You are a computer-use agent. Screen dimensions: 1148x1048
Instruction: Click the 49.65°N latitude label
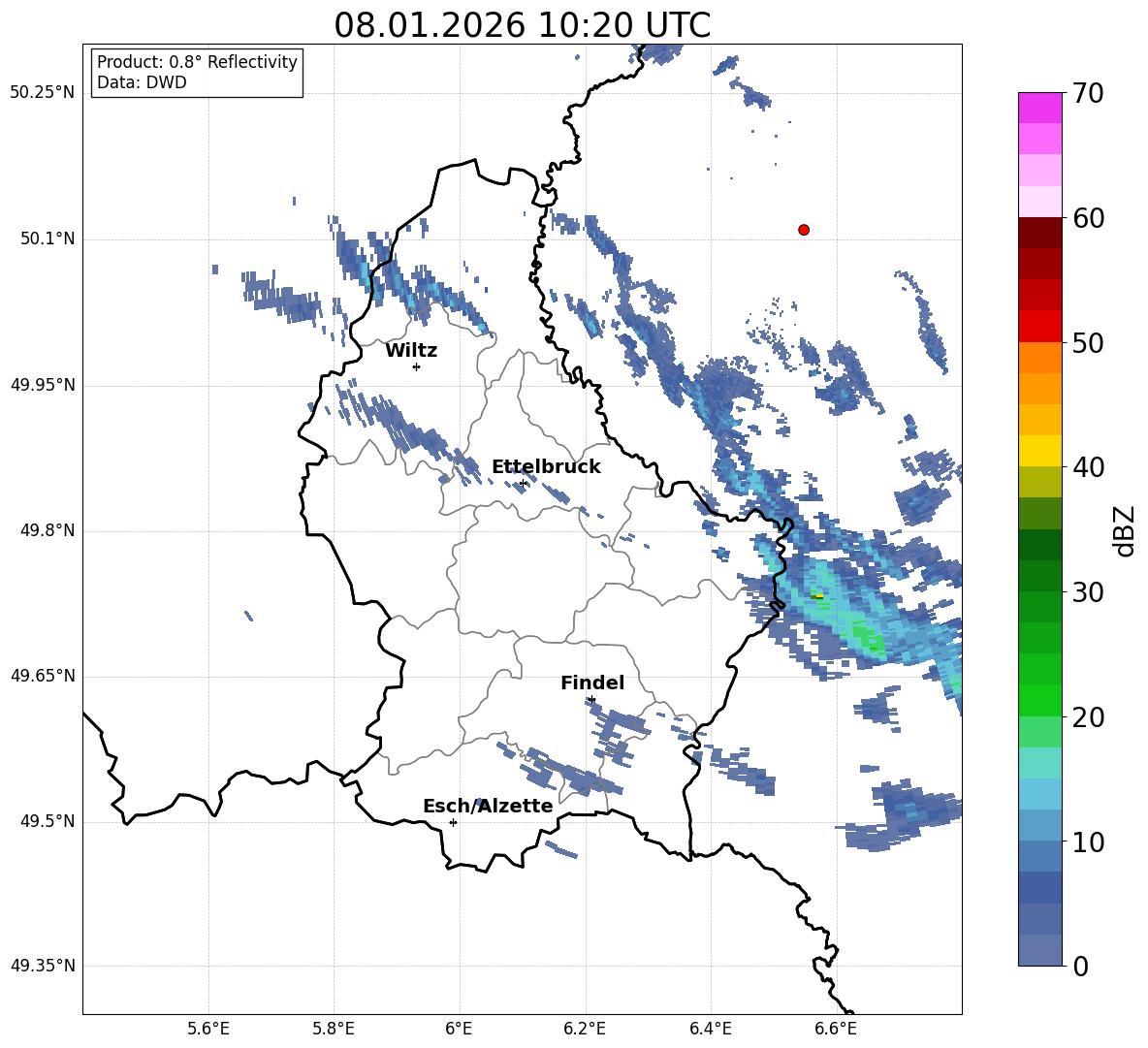point(43,676)
